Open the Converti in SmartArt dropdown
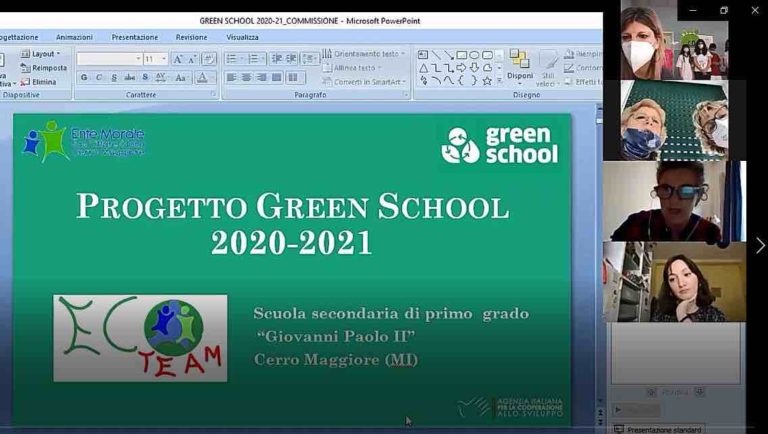 click(364, 82)
